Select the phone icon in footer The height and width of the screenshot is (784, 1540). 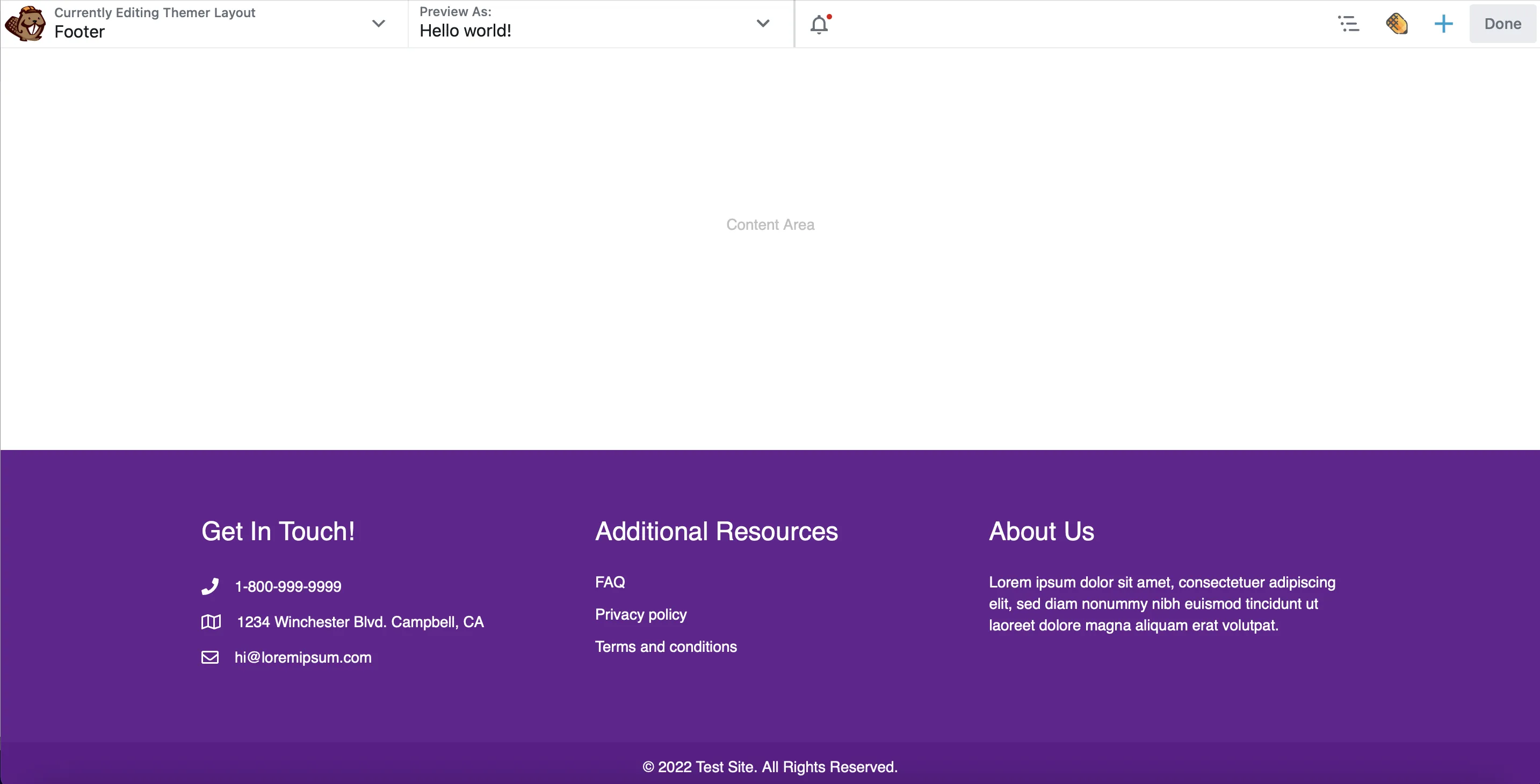(210, 586)
